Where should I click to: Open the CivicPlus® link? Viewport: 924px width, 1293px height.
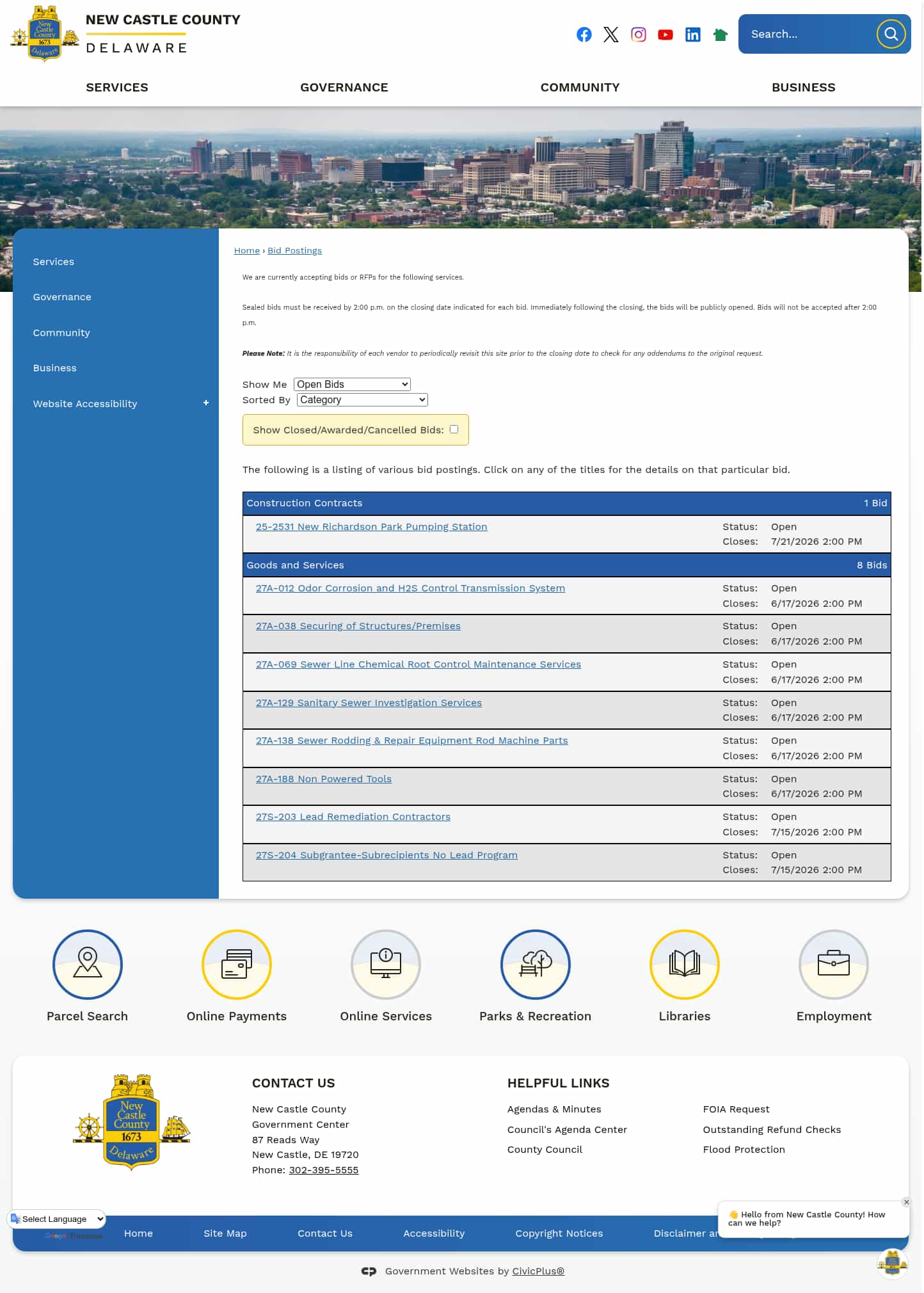[x=538, y=1271]
